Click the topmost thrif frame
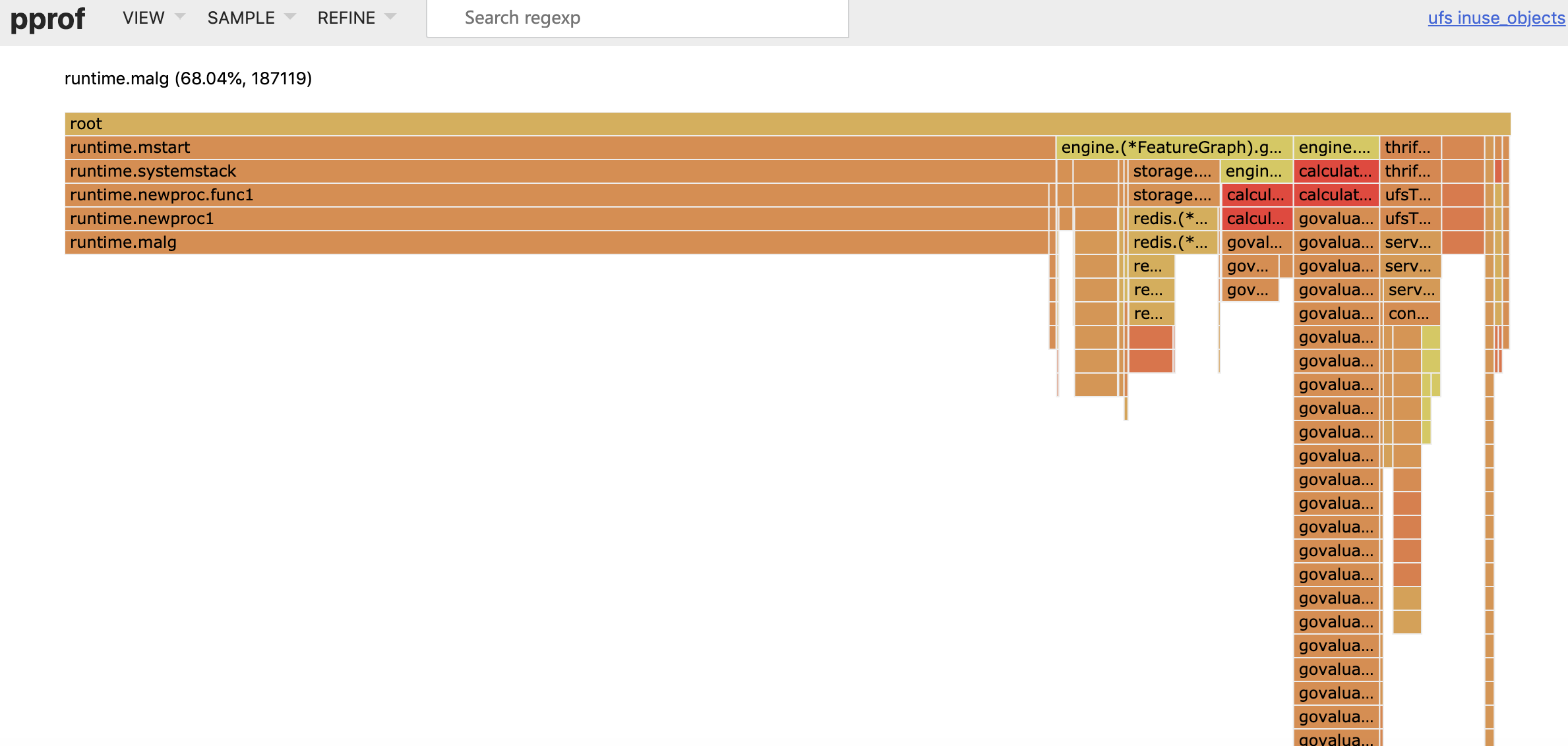 coord(1410,148)
